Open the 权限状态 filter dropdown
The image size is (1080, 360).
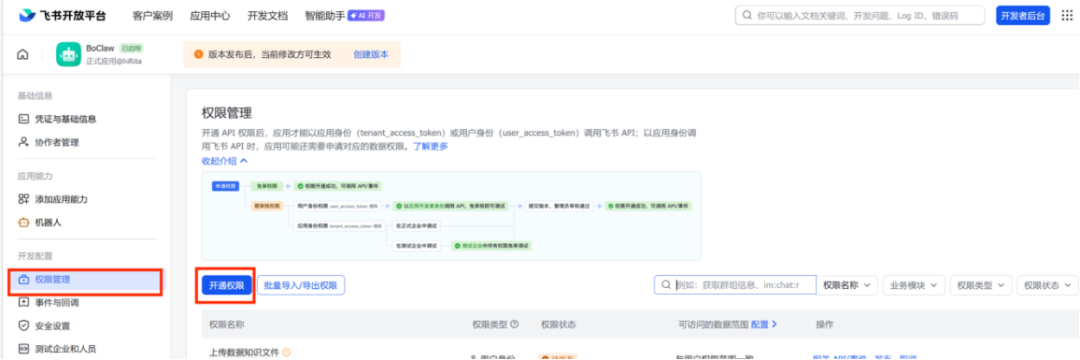pos(1047,284)
